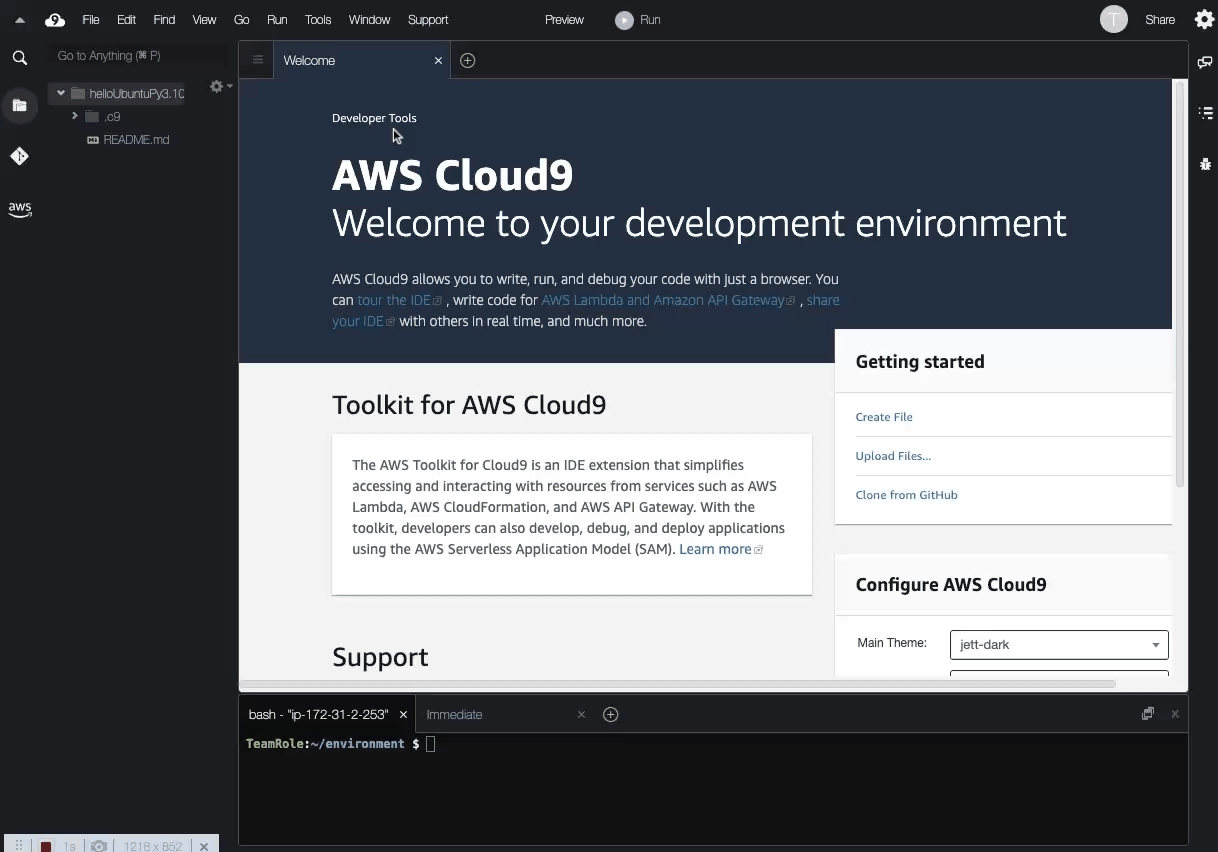Close the screen recorder bar
Image resolution: width=1218 pixels, height=852 pixels.
204,846
